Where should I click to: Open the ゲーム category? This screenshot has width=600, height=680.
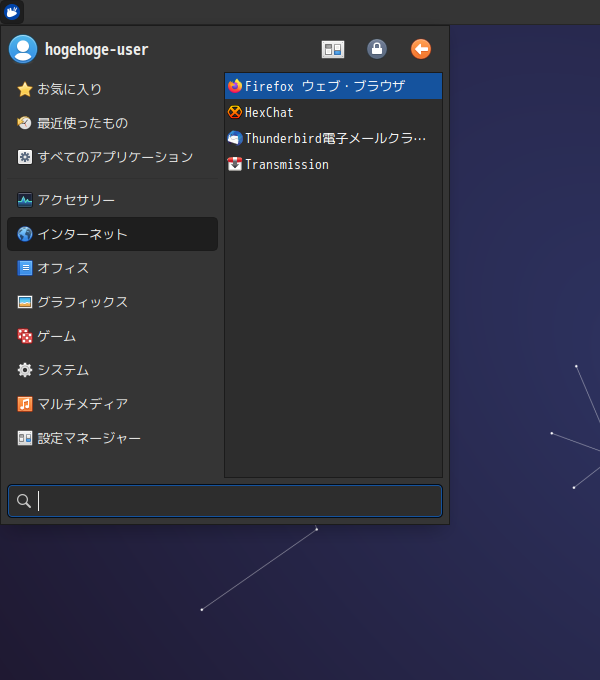pos(112,336)
